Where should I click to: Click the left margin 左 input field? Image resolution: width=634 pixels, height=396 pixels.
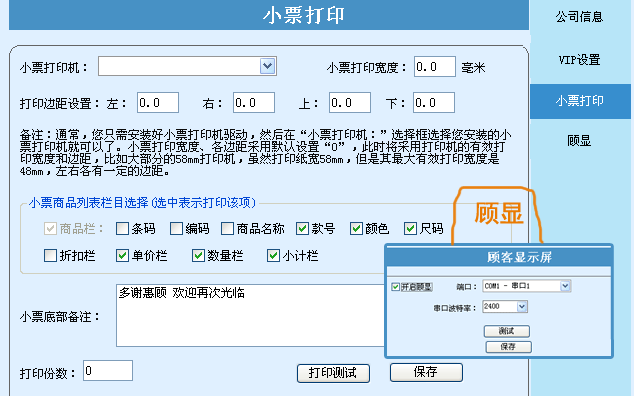click(158, 103)
